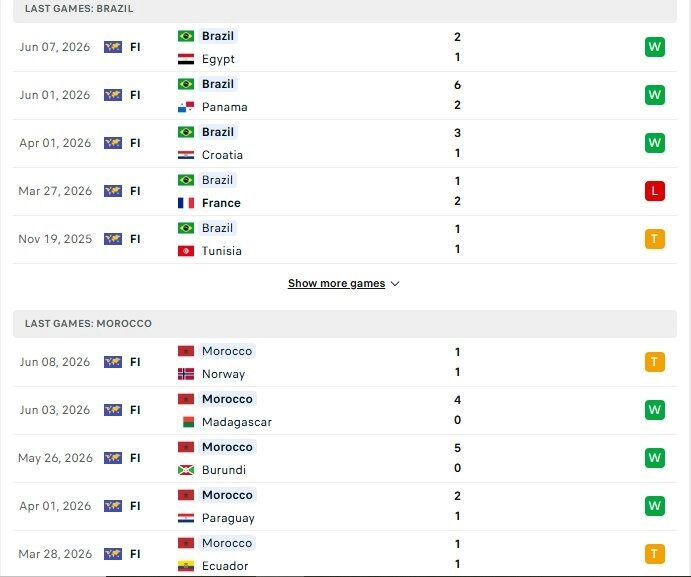
Task: Click the Ecuador flag icon
Action: tap(186, 566)
